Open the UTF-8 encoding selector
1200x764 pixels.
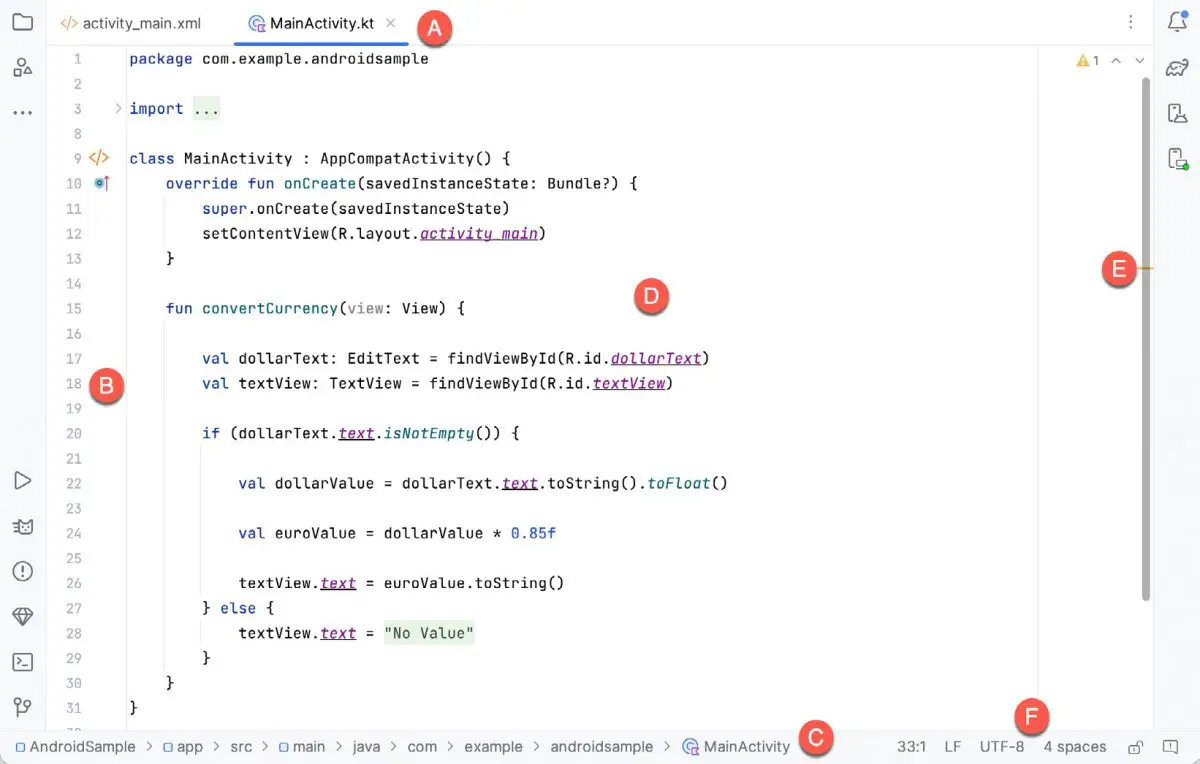(1002, 747)
